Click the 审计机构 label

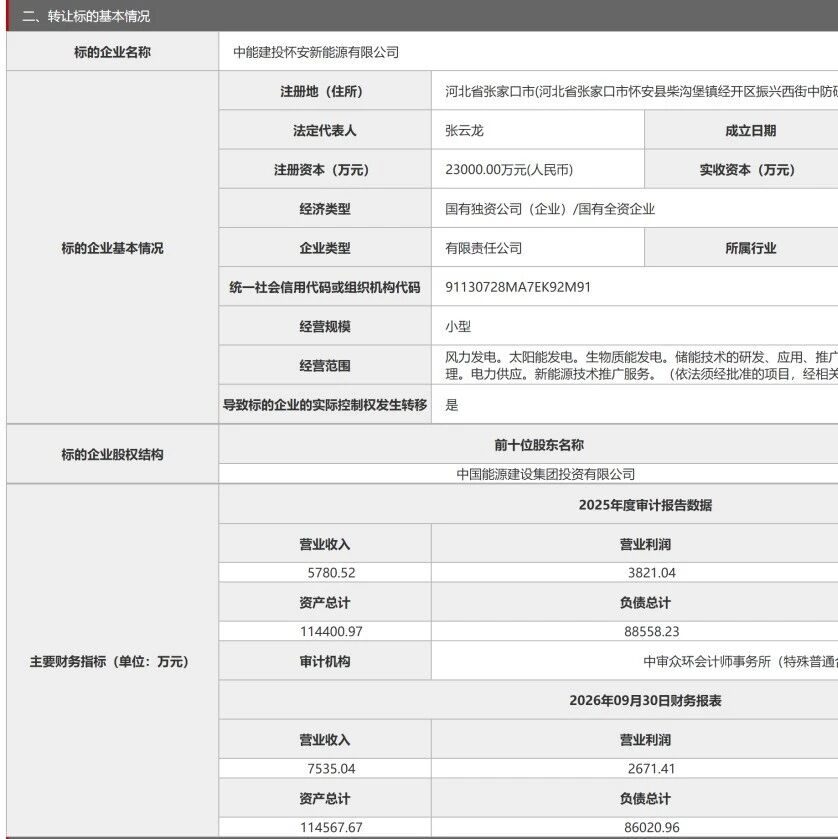[x=325, y=661]
